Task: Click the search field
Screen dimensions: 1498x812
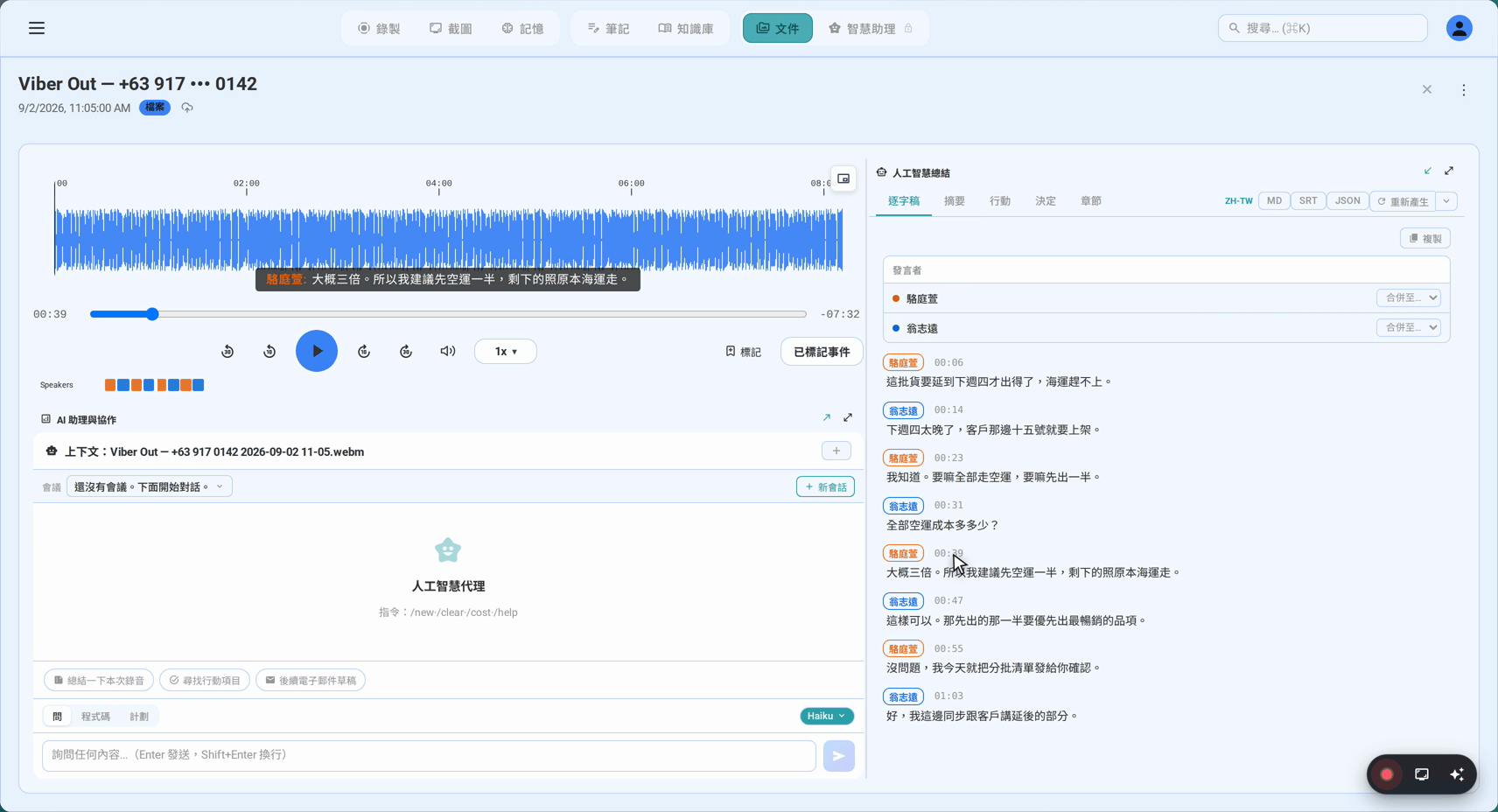Action: pos(1323,28)
